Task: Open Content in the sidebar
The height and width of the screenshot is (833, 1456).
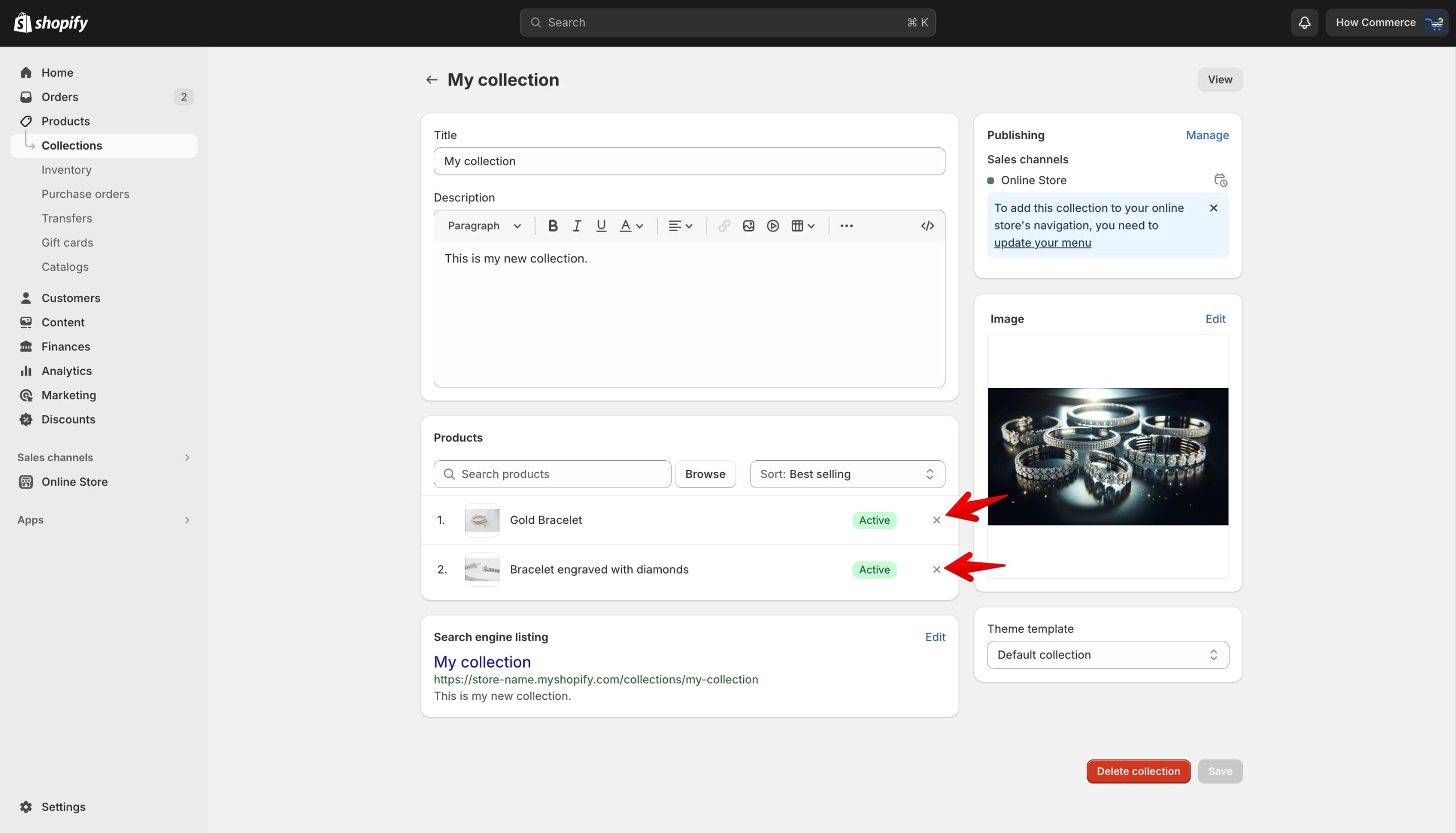Action: (x=104, y=322)
